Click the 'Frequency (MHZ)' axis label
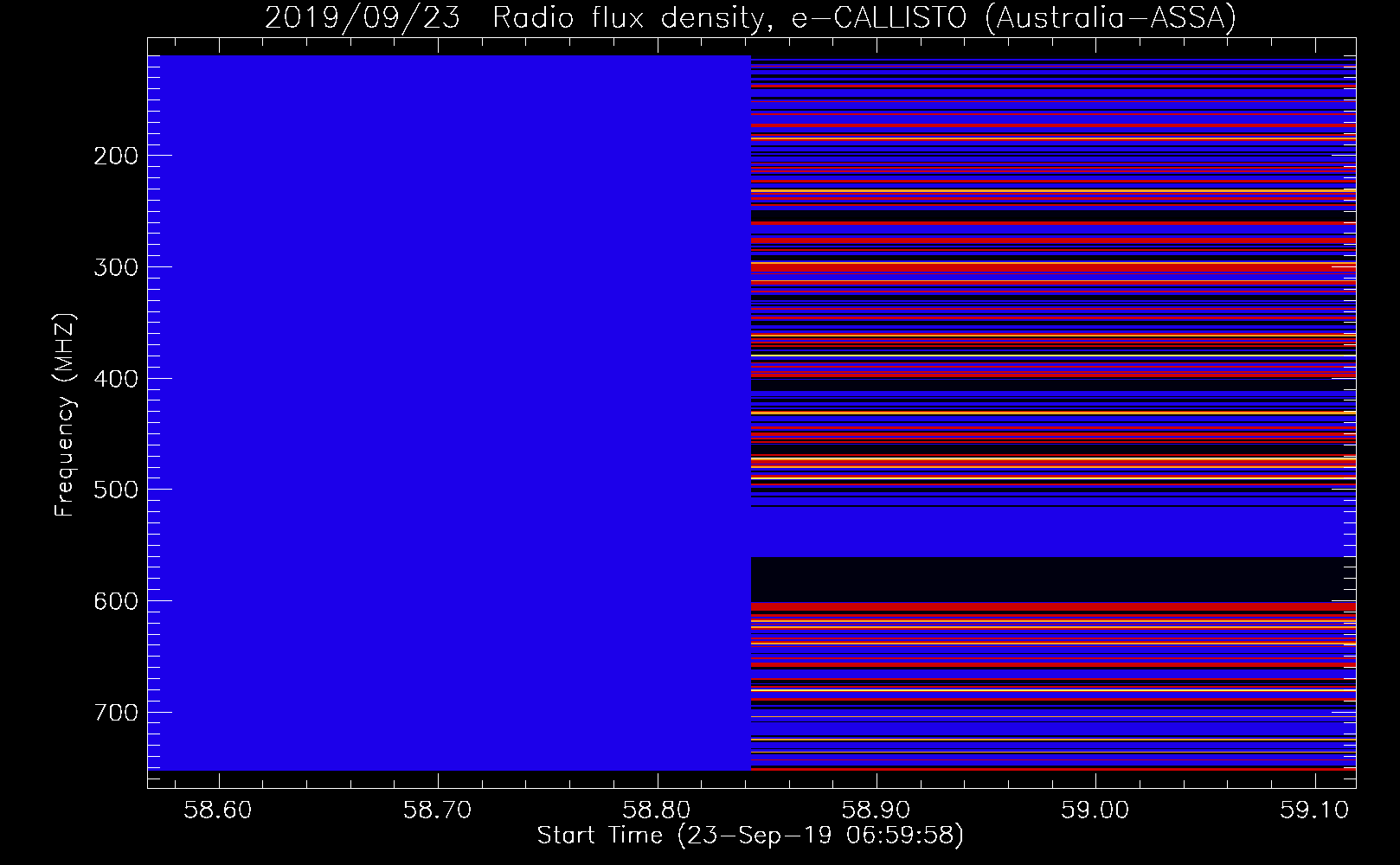Image resolution: width=1400 pixels, height=865 pixels. [x=65, y=414]
